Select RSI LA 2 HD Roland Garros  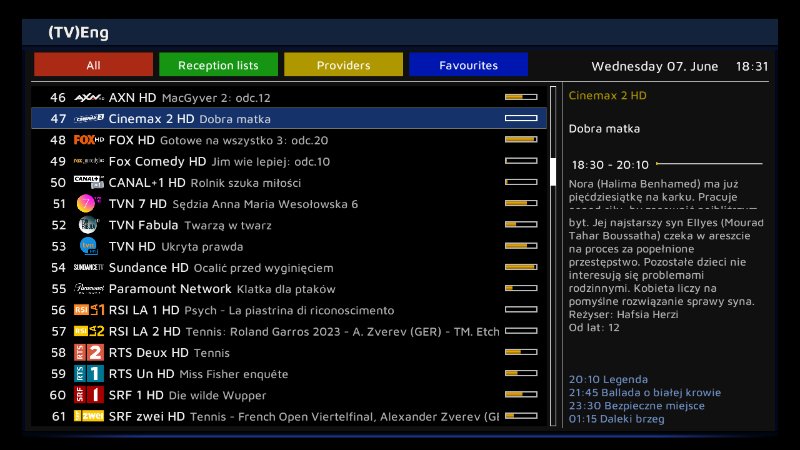point(289,331)
